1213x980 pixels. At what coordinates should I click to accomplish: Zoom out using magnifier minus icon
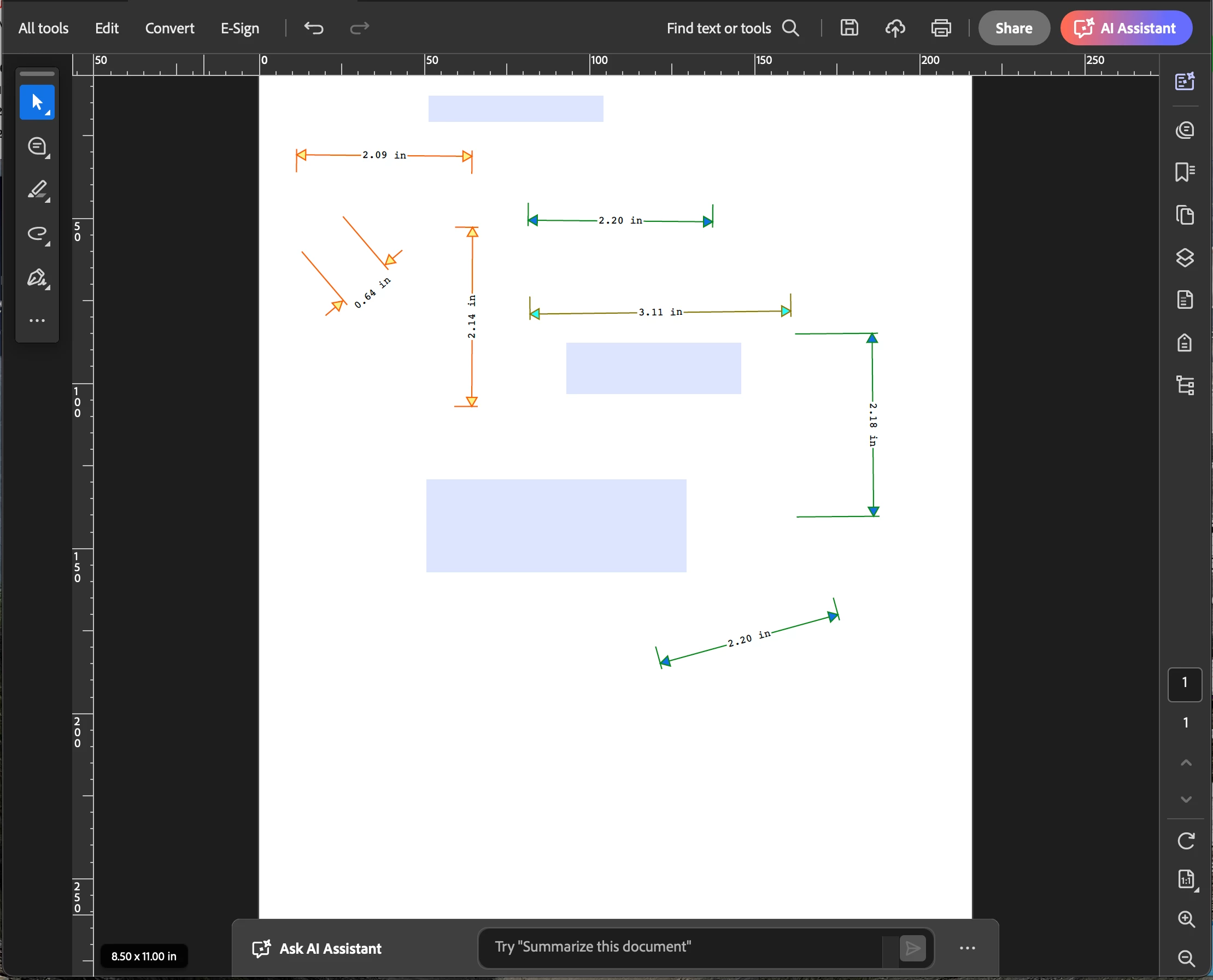click(x=1186, y=958)
